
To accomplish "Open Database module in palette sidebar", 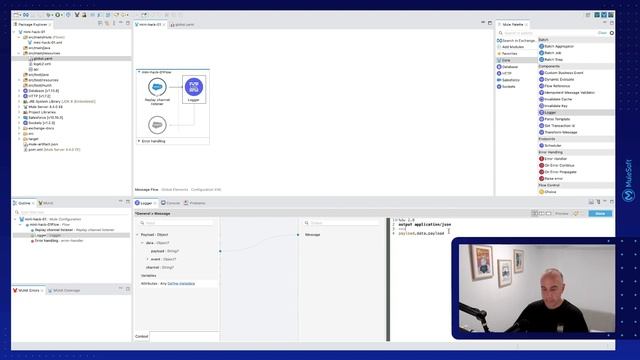I will [x=507, y=67].
